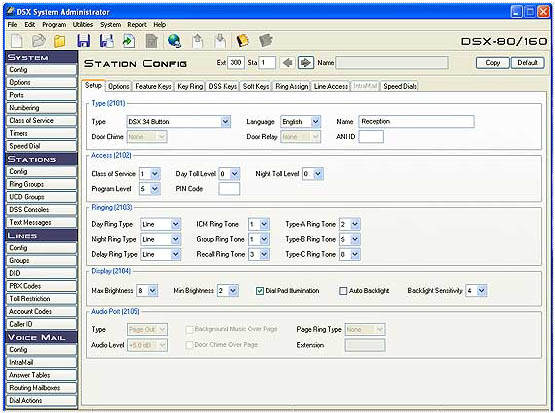Open the Type-C Ring Tone dropdown
The height and width of the screenshot is (413, 555).
[355, 254]
